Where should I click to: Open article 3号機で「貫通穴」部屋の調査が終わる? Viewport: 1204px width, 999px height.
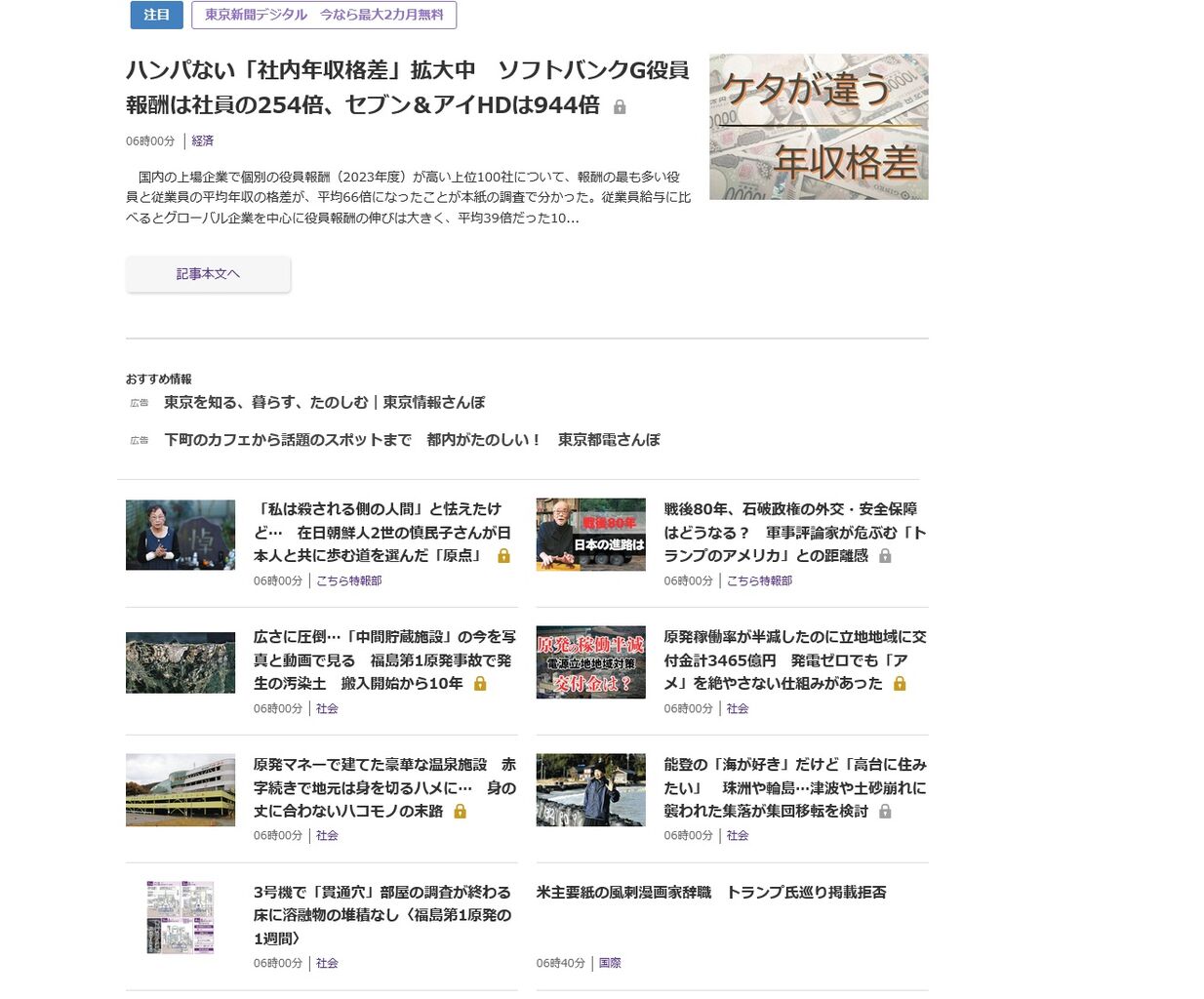[x=382, y=915]
